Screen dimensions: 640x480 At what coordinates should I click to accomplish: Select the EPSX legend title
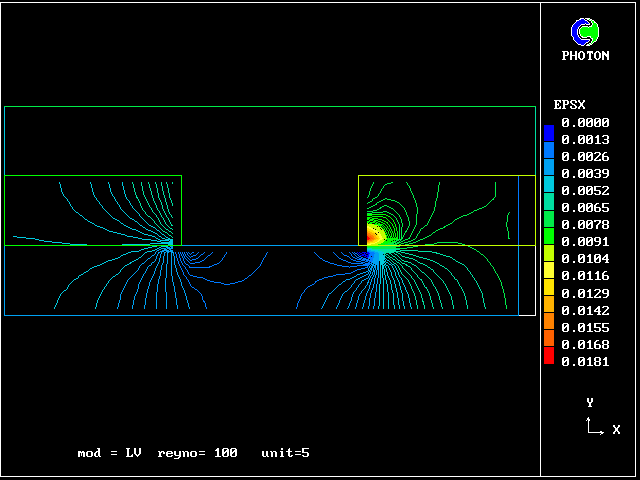[569, 104]
